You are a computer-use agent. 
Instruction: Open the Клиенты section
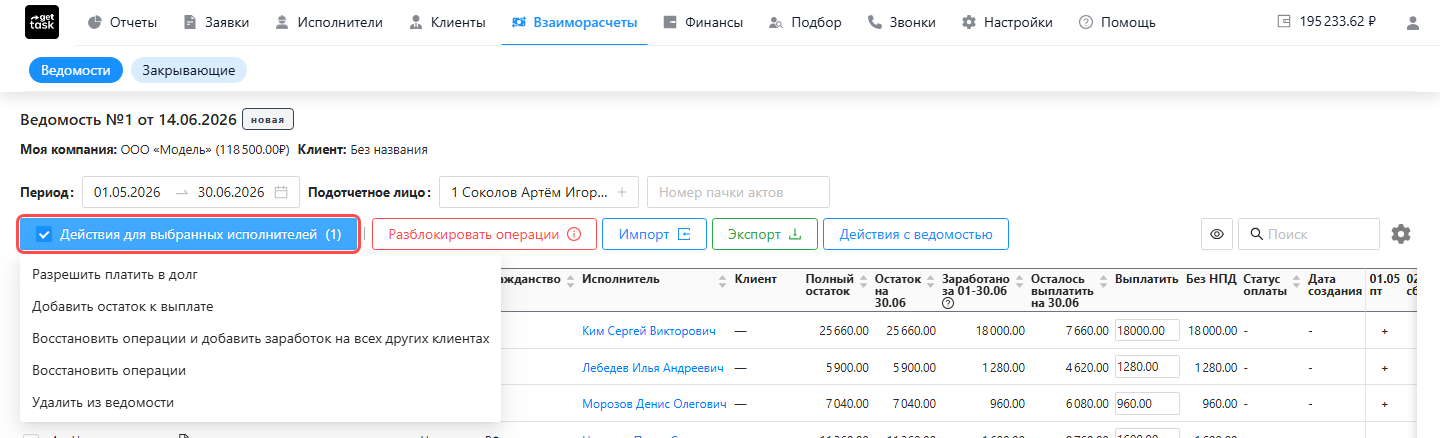447,22
